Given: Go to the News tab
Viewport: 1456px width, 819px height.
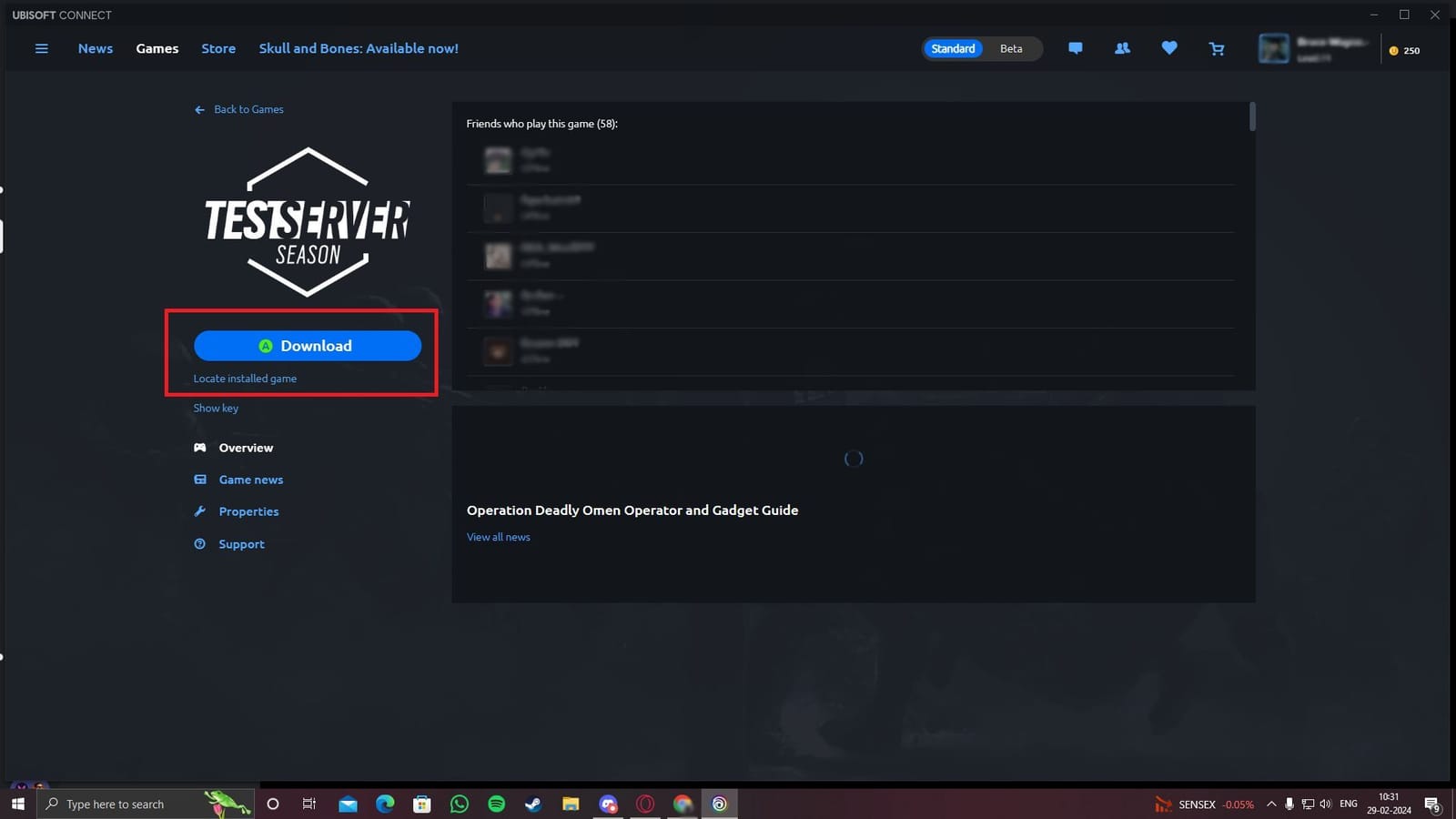Looking at the screenshot, I should pyautogui.click(x=96, y=49).
